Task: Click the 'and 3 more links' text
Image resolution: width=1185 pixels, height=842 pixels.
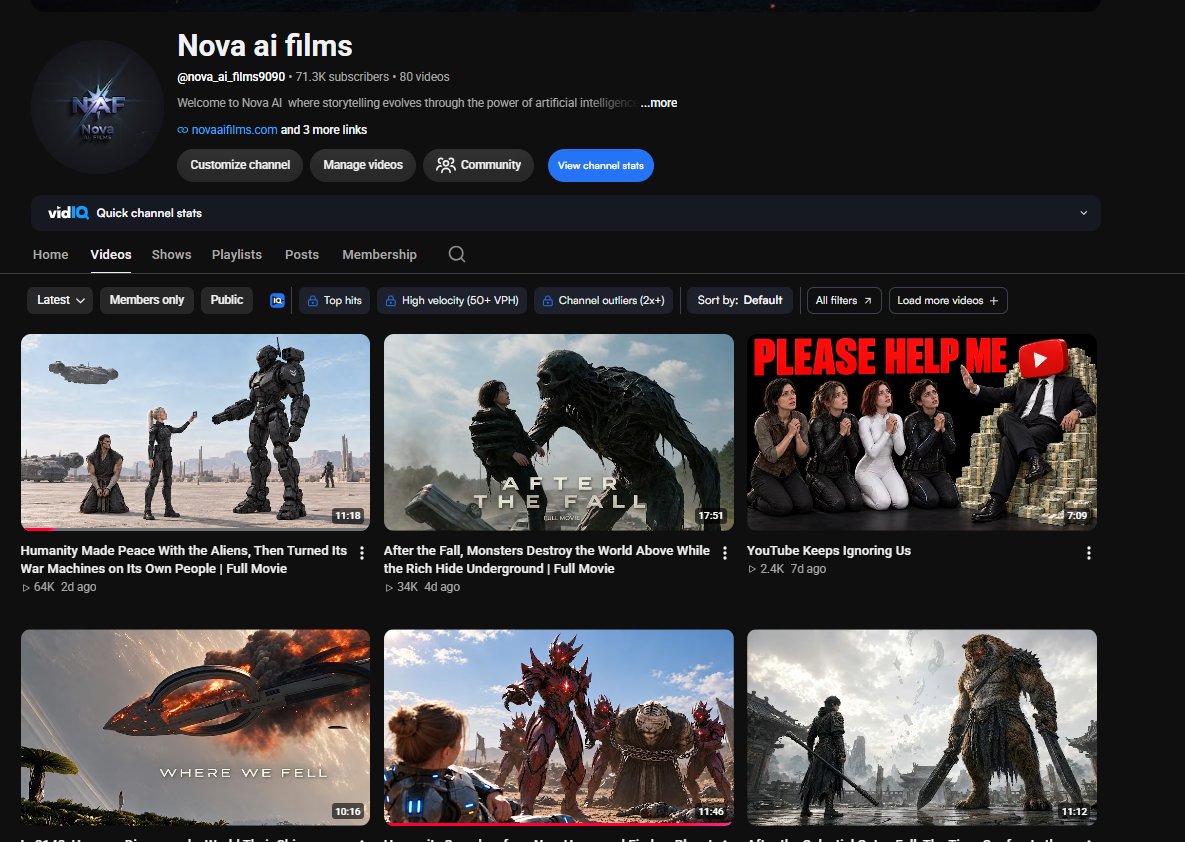Action: (324, 130)
